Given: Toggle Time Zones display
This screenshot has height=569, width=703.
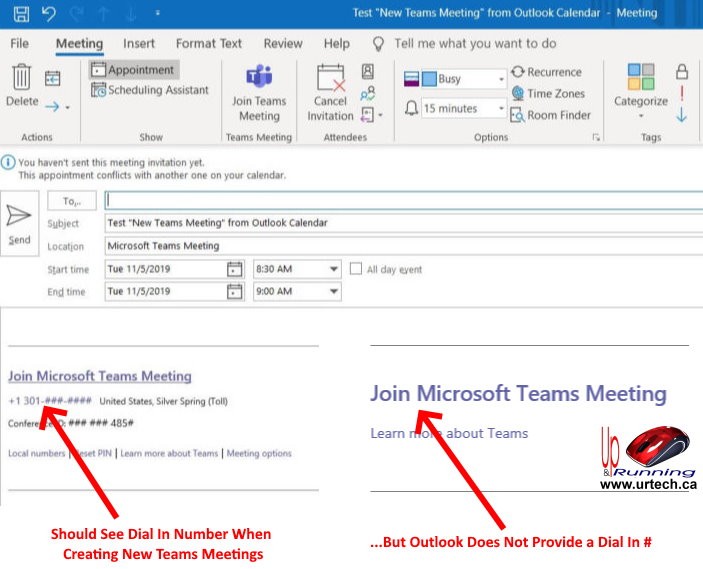Looking at the screenshot, I should pos(548,93).
